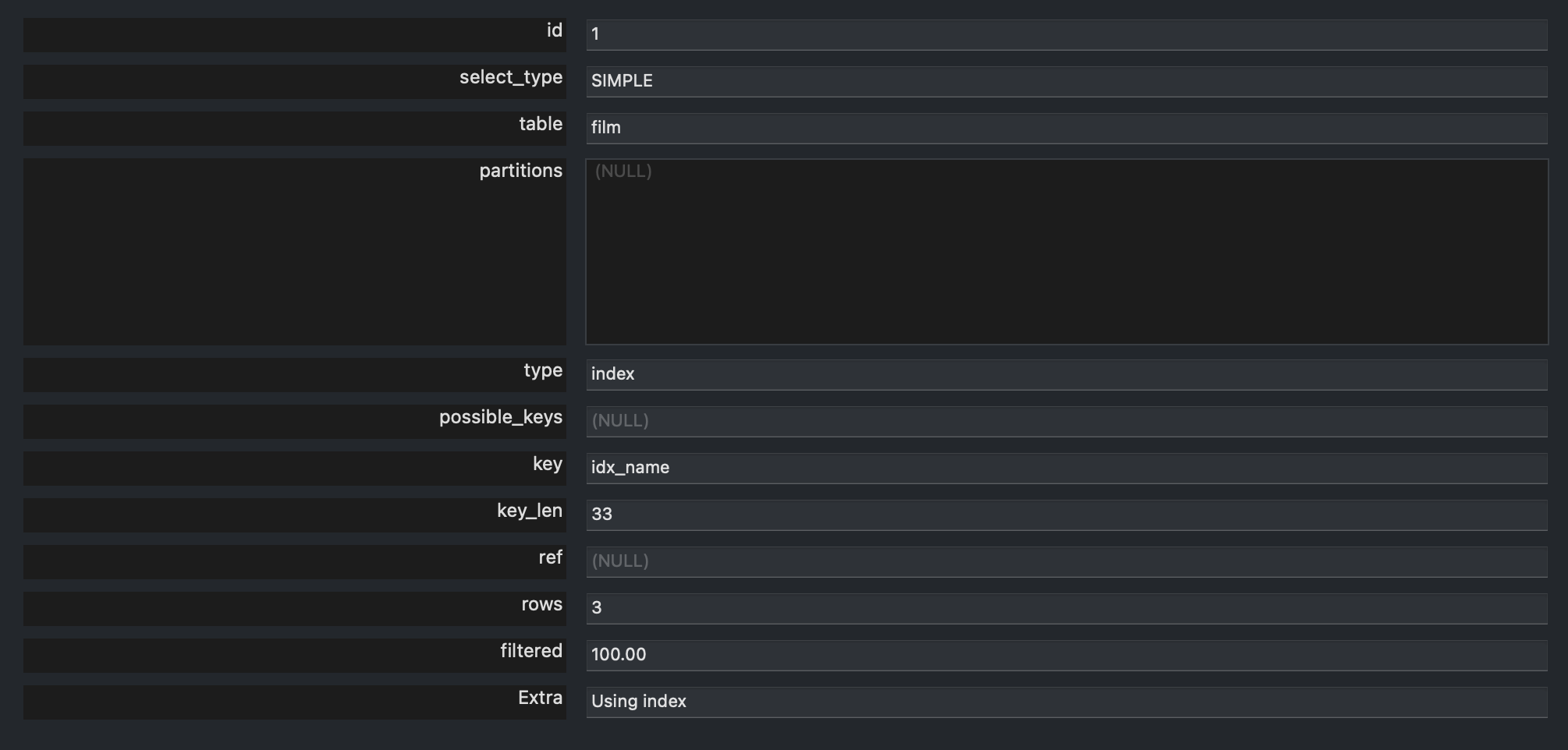Select the type field showing index
This screenshot has height=750, width=1568.
[1066, 374]
